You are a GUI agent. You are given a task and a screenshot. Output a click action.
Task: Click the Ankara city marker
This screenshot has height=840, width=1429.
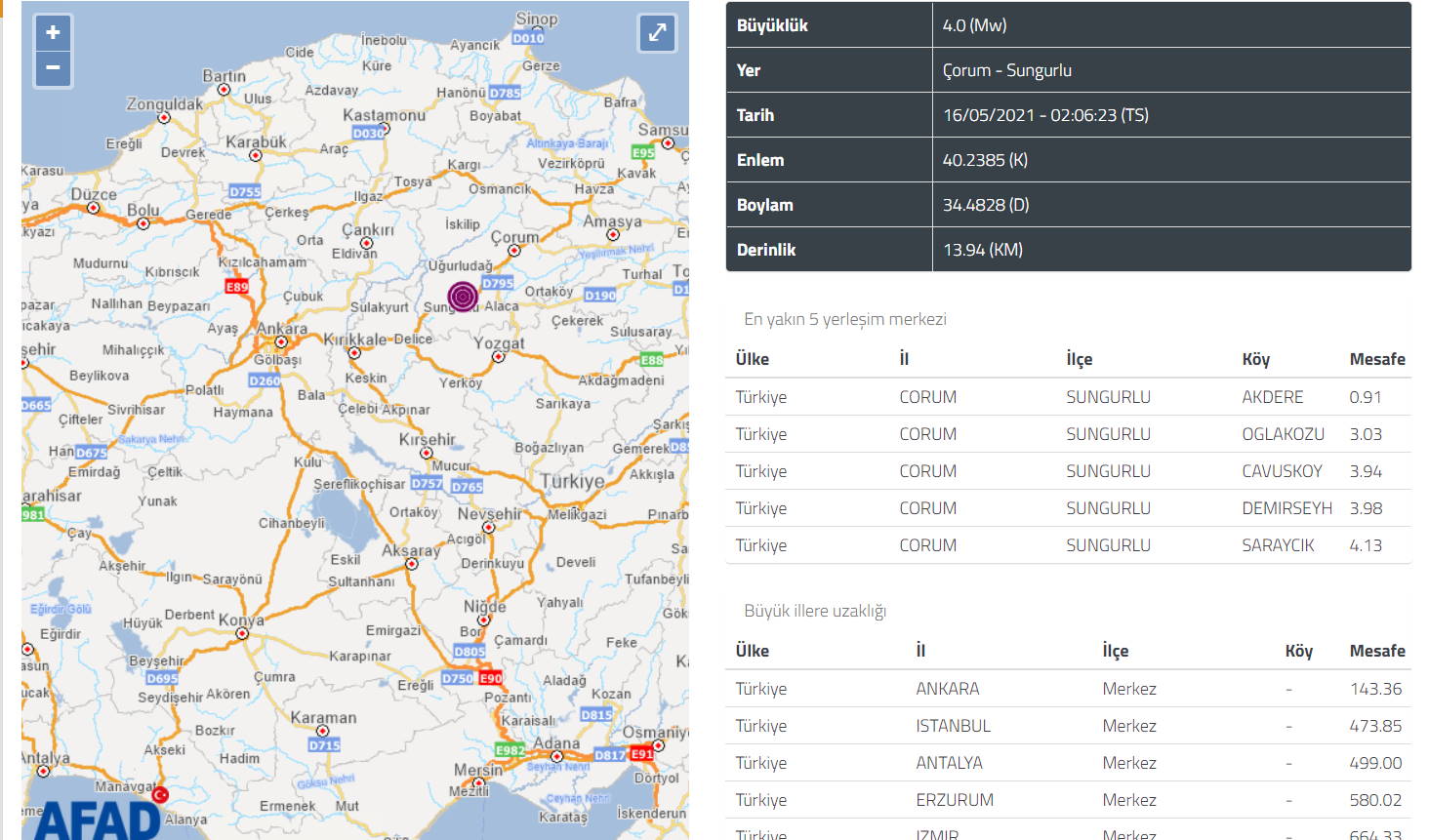click(281, 342)
